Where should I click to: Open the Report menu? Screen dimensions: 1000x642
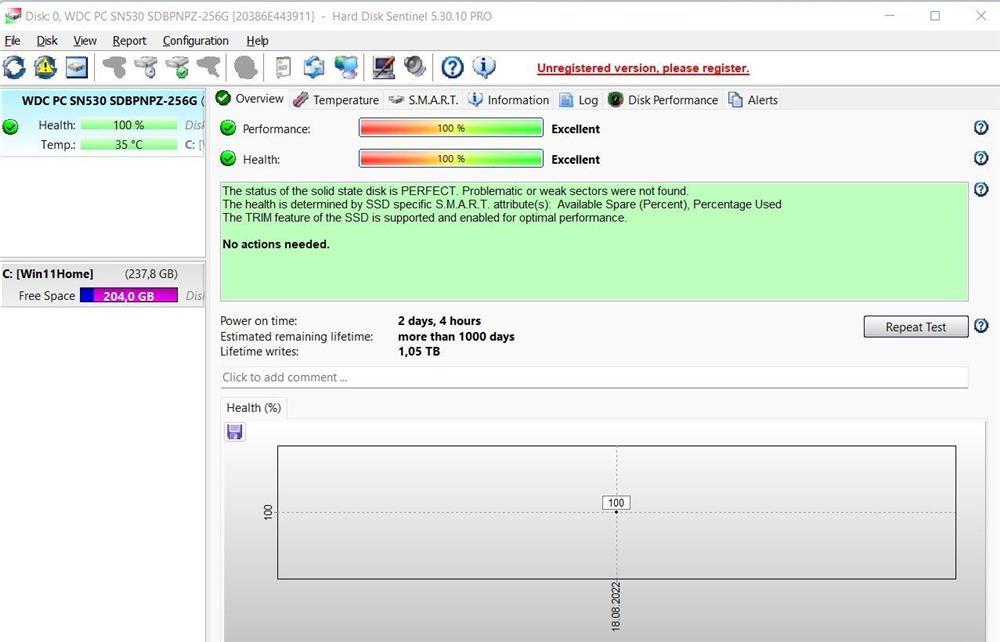(x=129, y=41)
